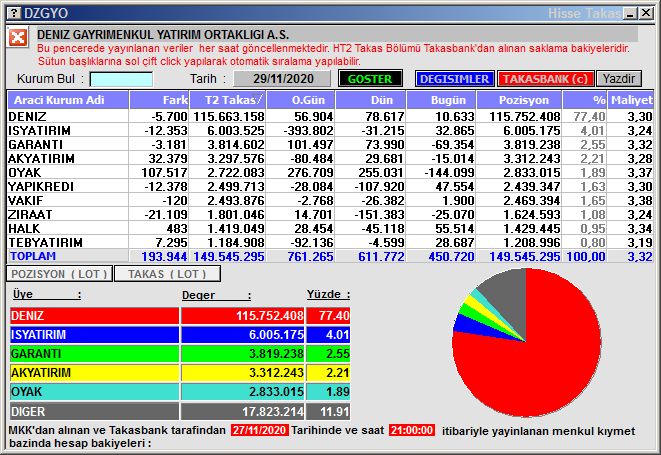This screenshot has width=661, height=455.
Task: Click the blue ISYATIRIM legend row
Action: 180,334
